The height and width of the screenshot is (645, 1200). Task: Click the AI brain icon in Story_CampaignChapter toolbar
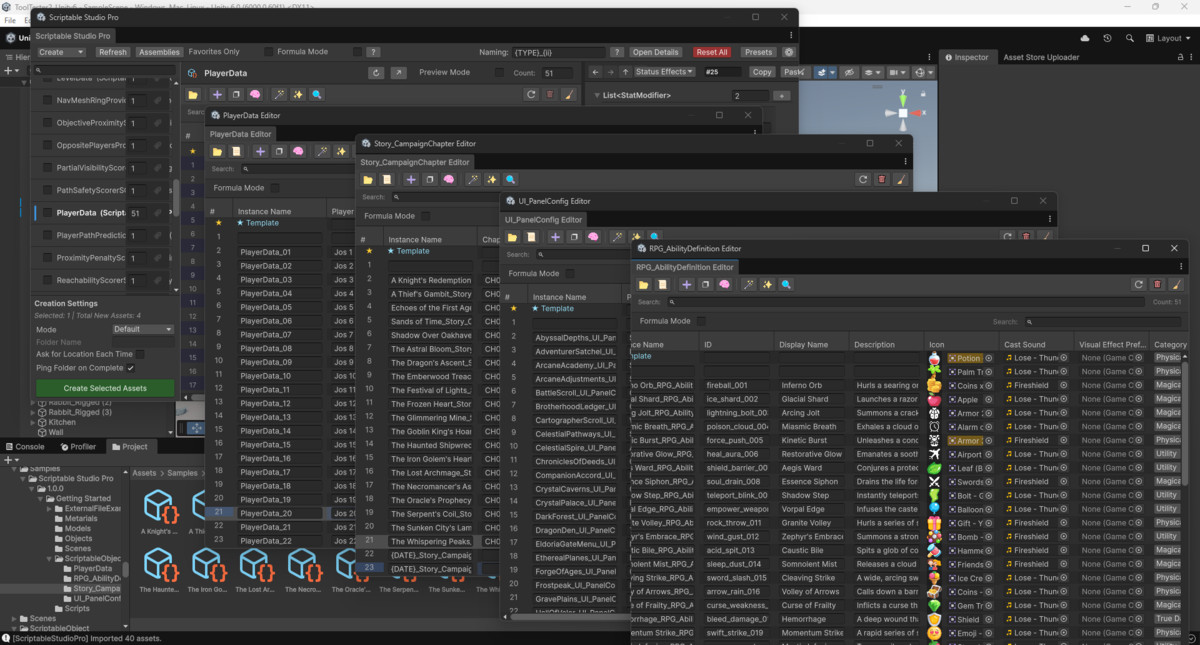coord(448,179)
